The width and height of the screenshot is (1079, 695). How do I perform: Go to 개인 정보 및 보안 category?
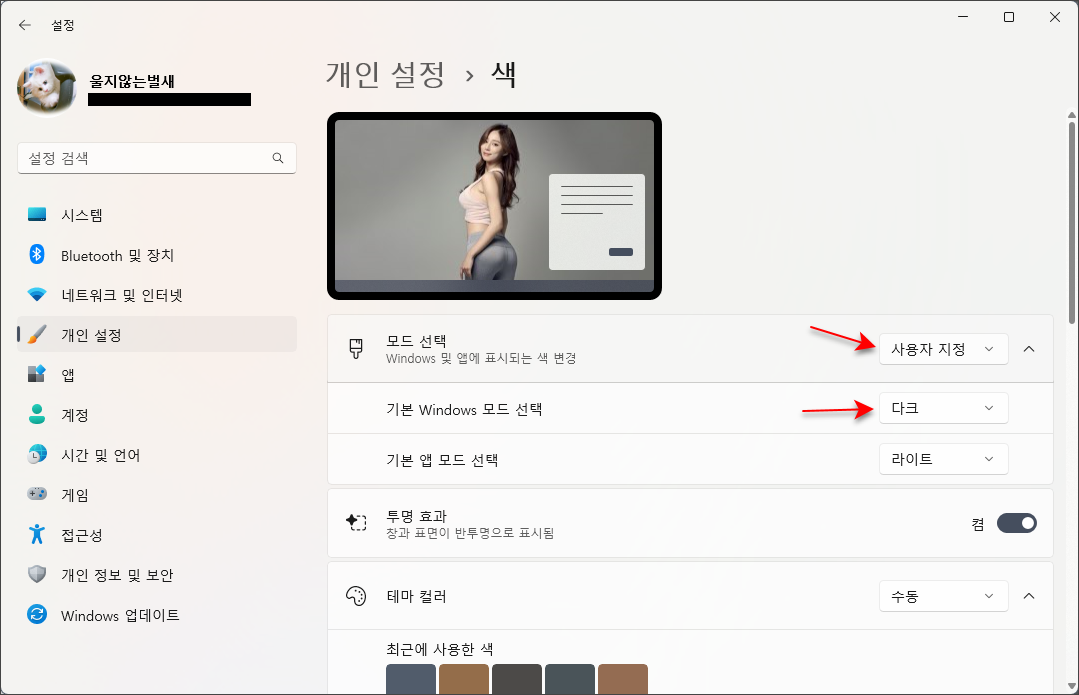[x=157, y=574]
